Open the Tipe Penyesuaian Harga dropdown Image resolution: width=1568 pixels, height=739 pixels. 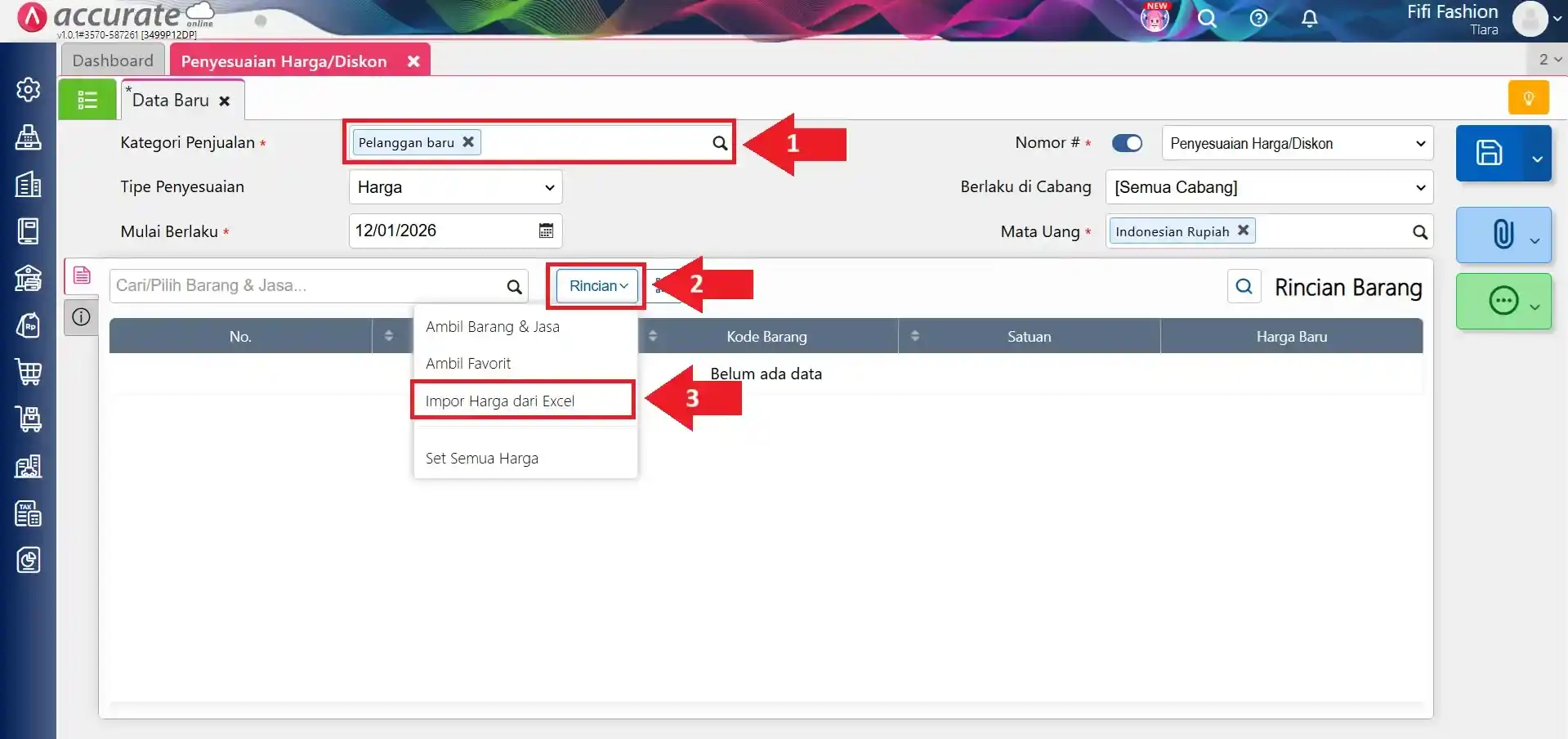click(x=455, y=187)
